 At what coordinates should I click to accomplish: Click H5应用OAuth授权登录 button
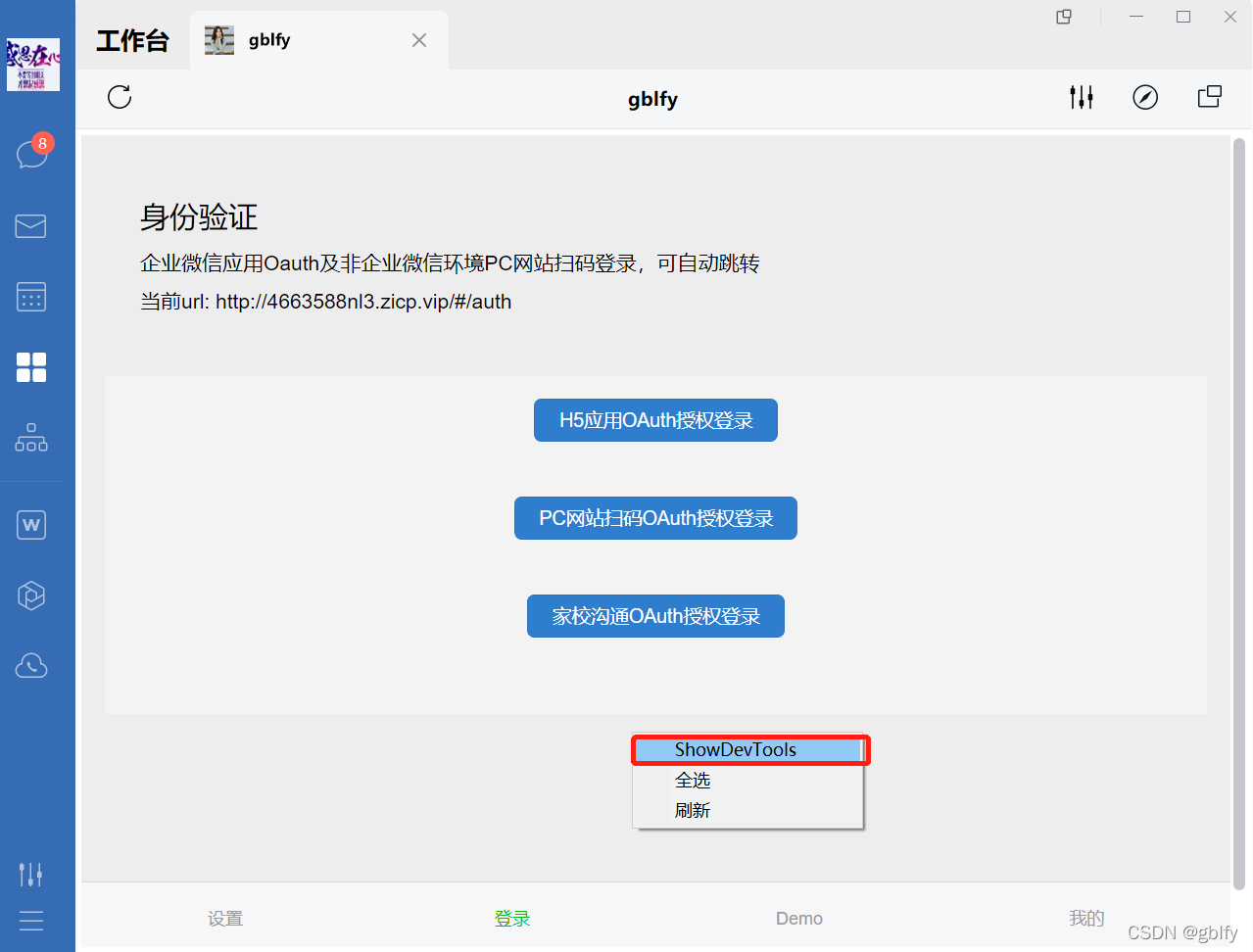coord(655,420)
